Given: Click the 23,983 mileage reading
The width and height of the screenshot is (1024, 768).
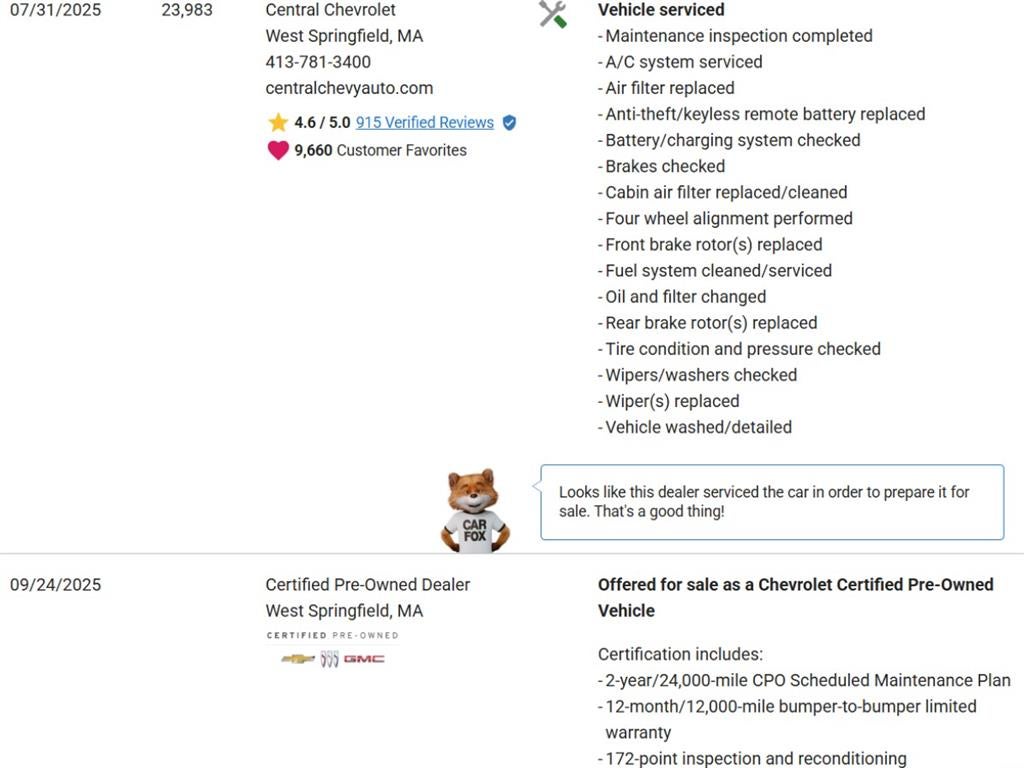Looking at the screenshot, I should pyautogui.click(x=187, y=10).
